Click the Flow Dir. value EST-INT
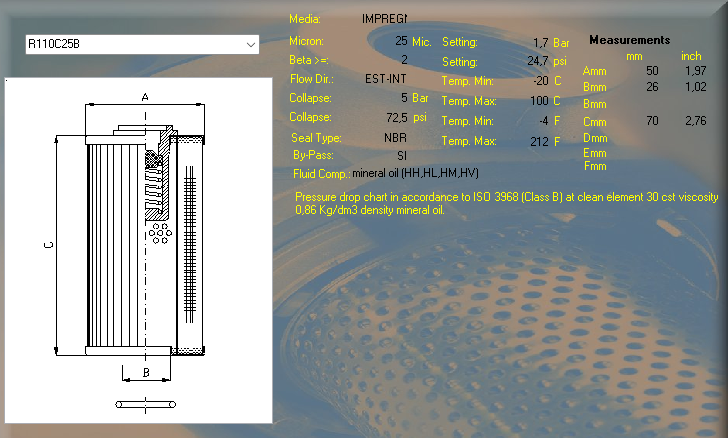This screenshot has height=438, width=728. coord(385,79)
